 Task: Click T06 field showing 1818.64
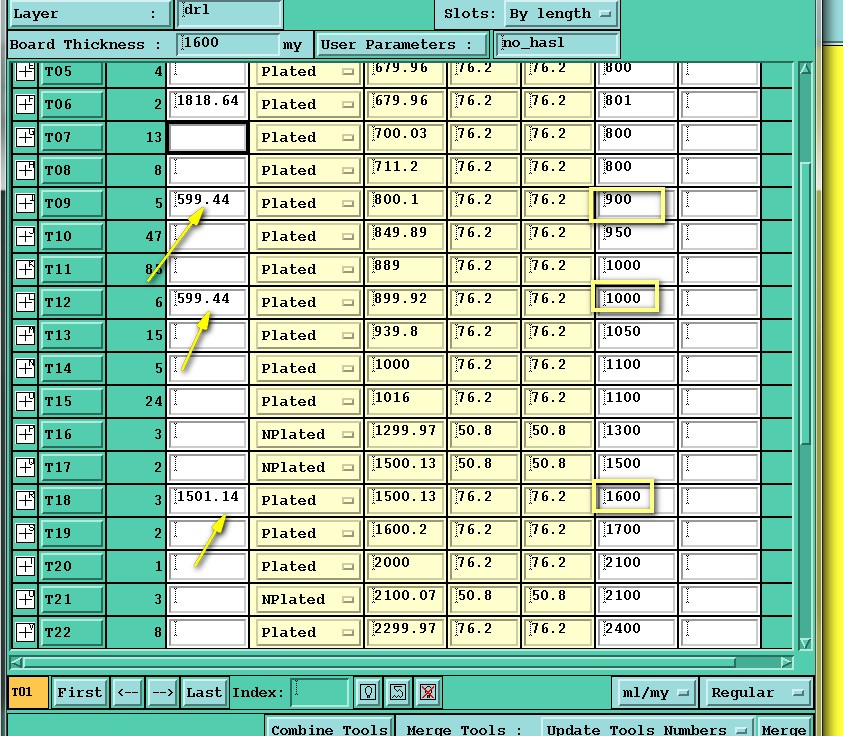(x=208, y=104)
